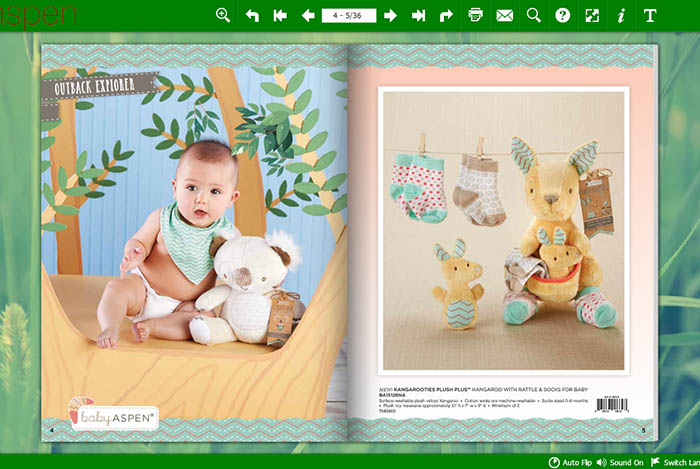Toggle Sound On

tap(620, 462)
